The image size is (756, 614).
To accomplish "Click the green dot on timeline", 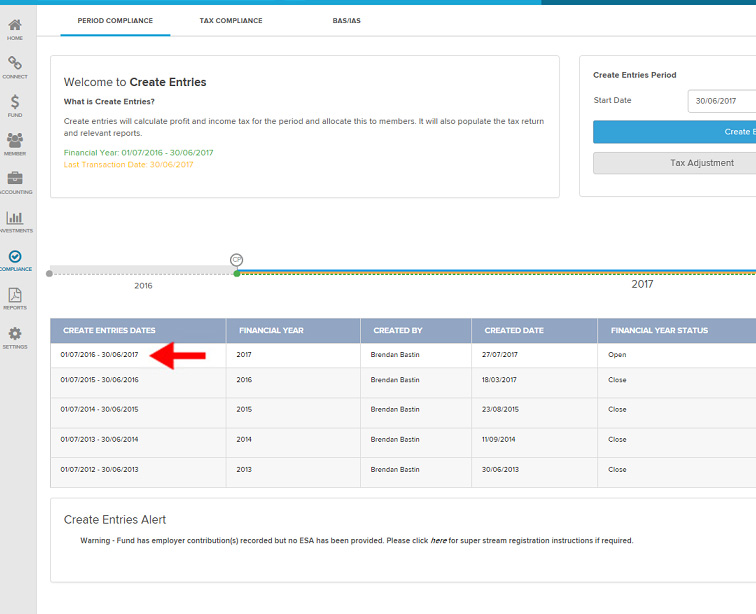I will [x=237, y=273].
